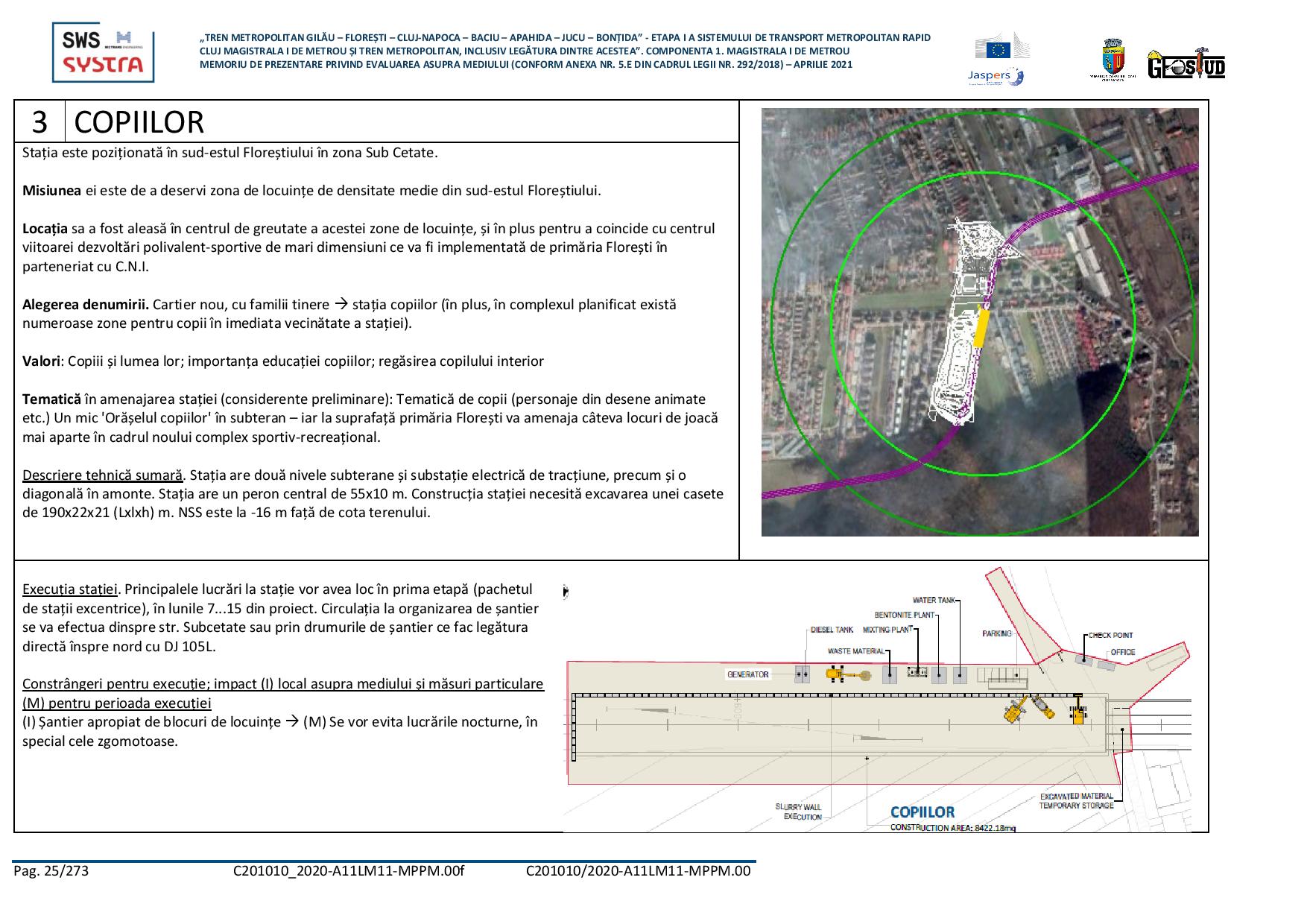Click the generator box in site plan

(802, 675)
